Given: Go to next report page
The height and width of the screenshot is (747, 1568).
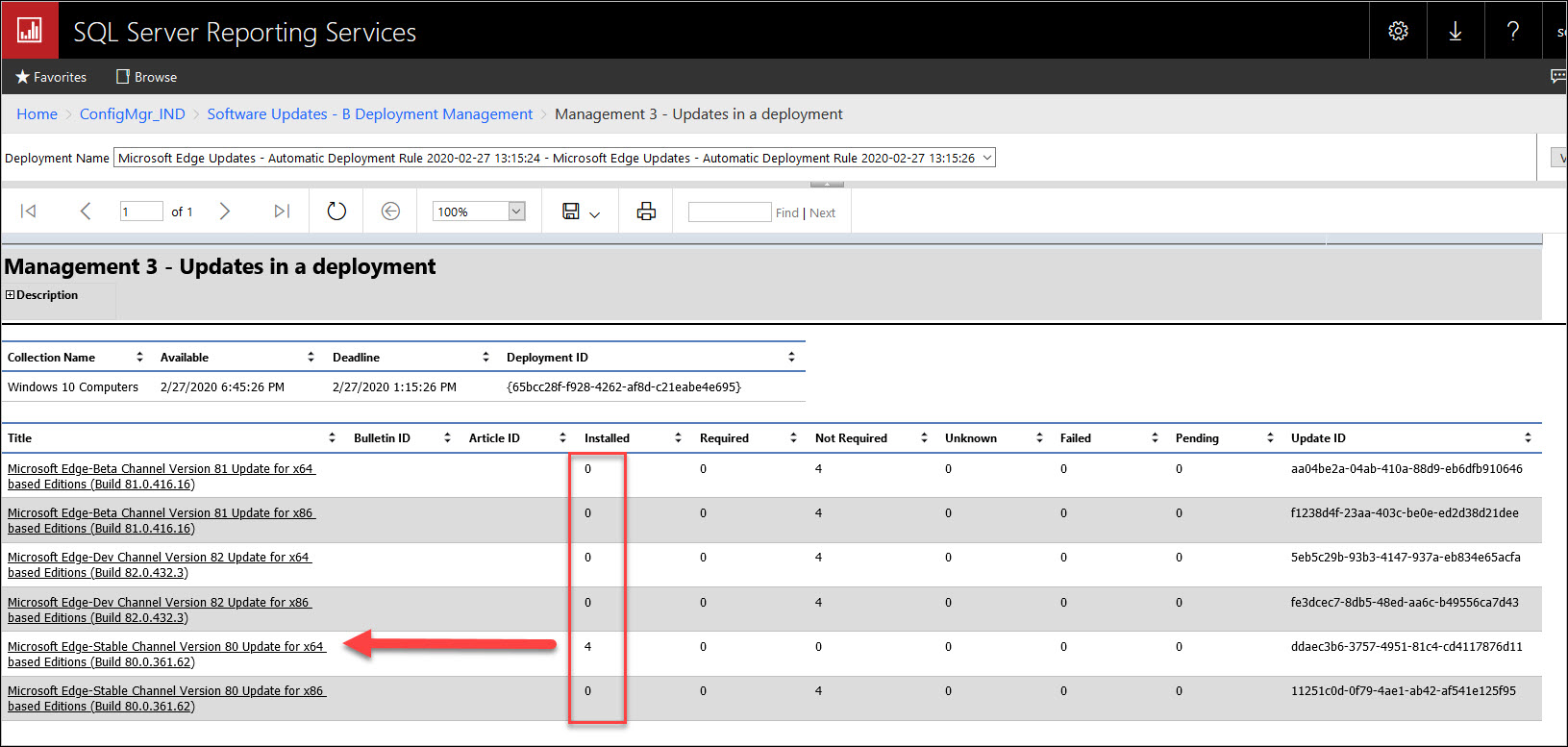Looking at the screenshot, I should tap(224, 212).
